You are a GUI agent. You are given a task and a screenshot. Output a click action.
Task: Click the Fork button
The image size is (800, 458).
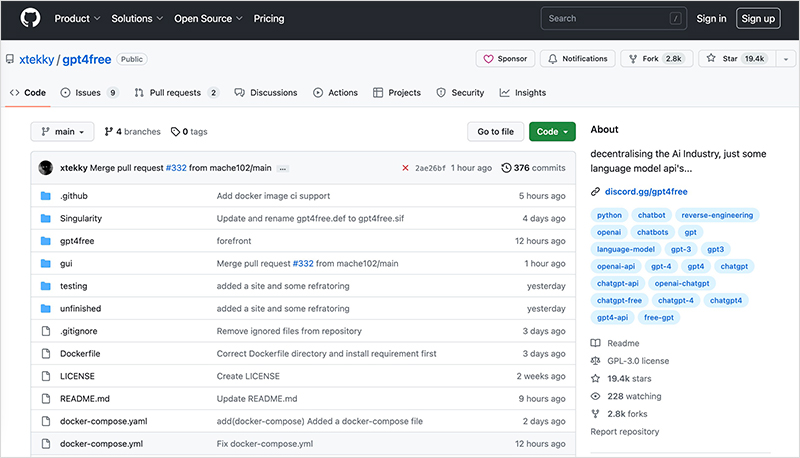pyautogui.click(x=657, y=59)
